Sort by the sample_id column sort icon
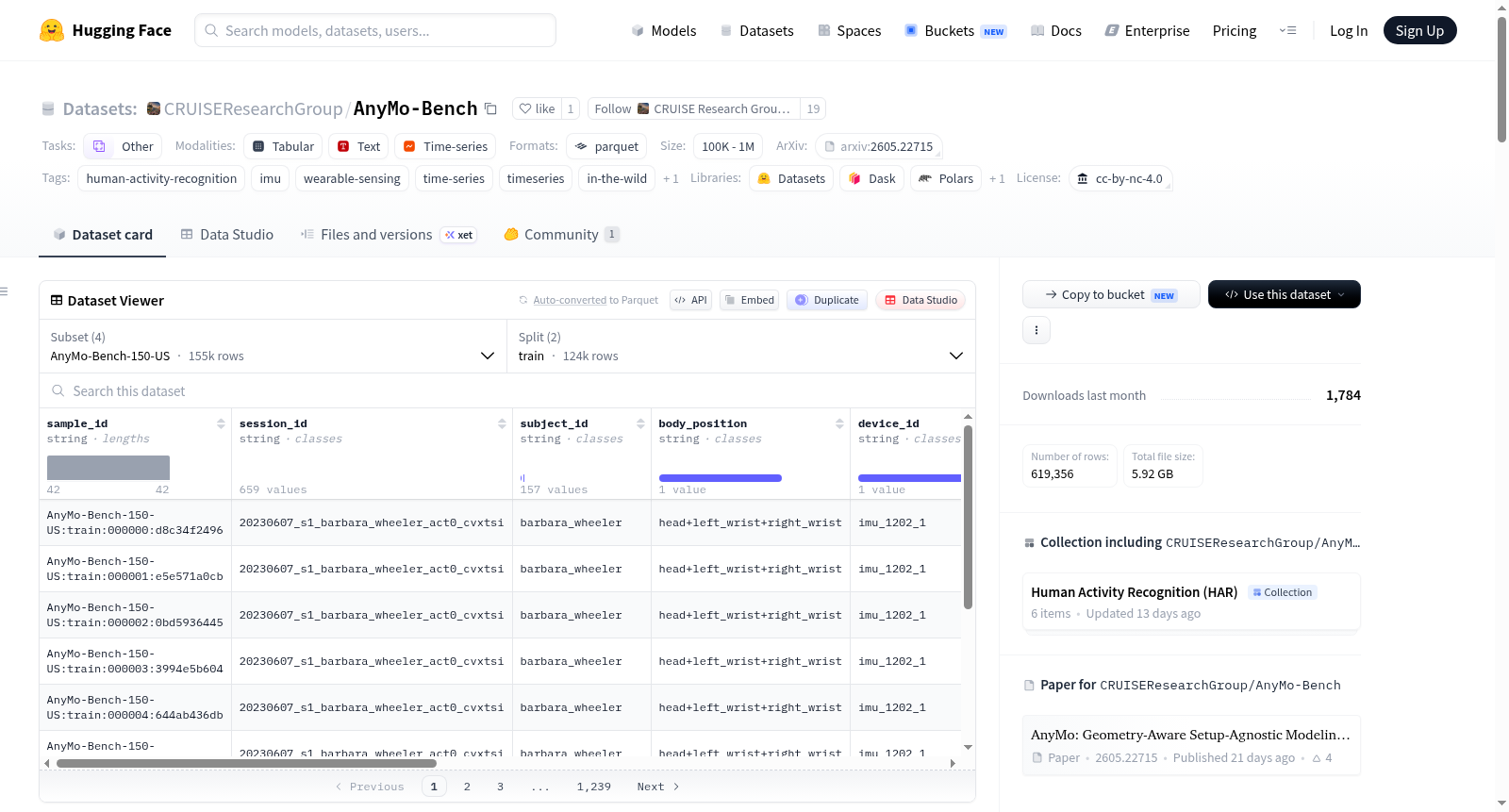Viewport: 1509px width, 812px height. point(221,423)
